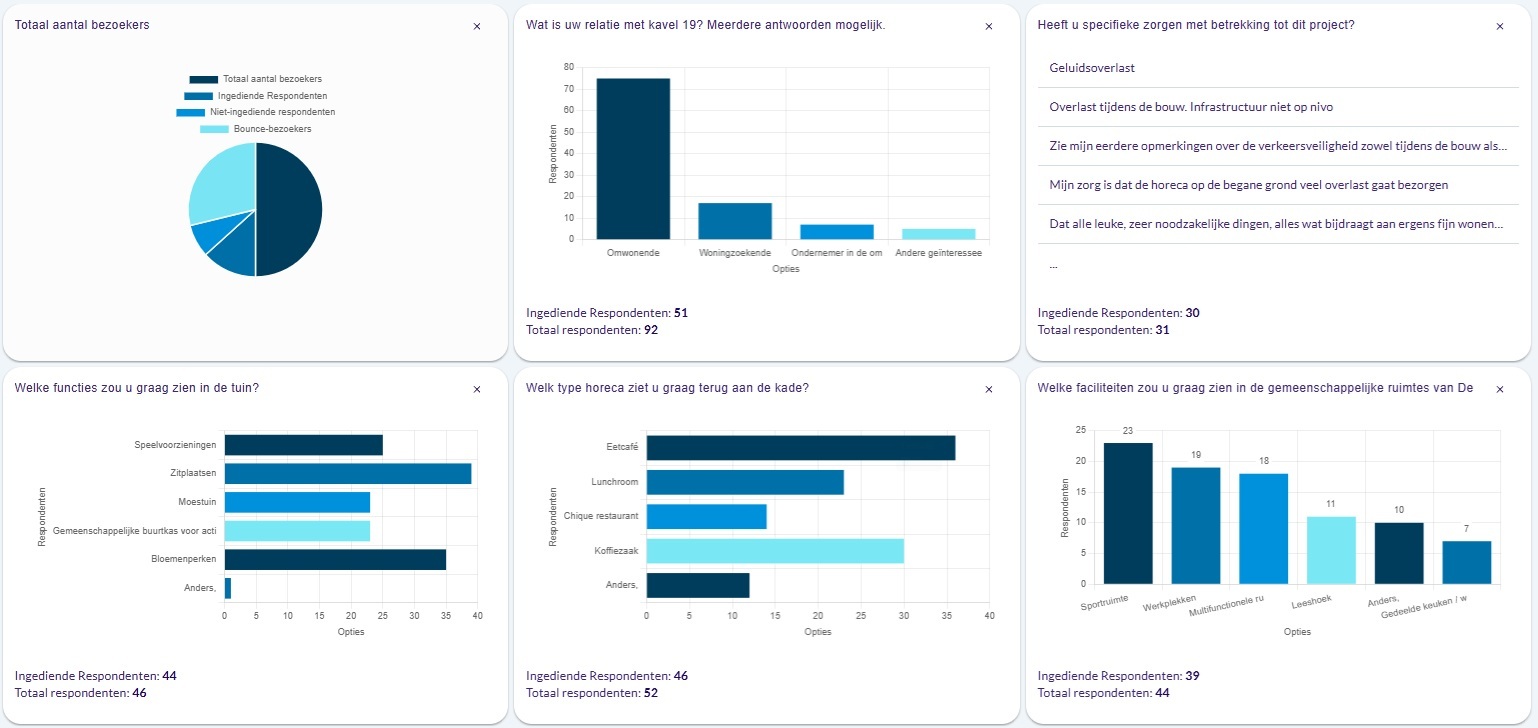Select the "Omwonende" bar in the relatie chart
Image resolution: width=1538 pixels, height=728 pixels.
632,155
